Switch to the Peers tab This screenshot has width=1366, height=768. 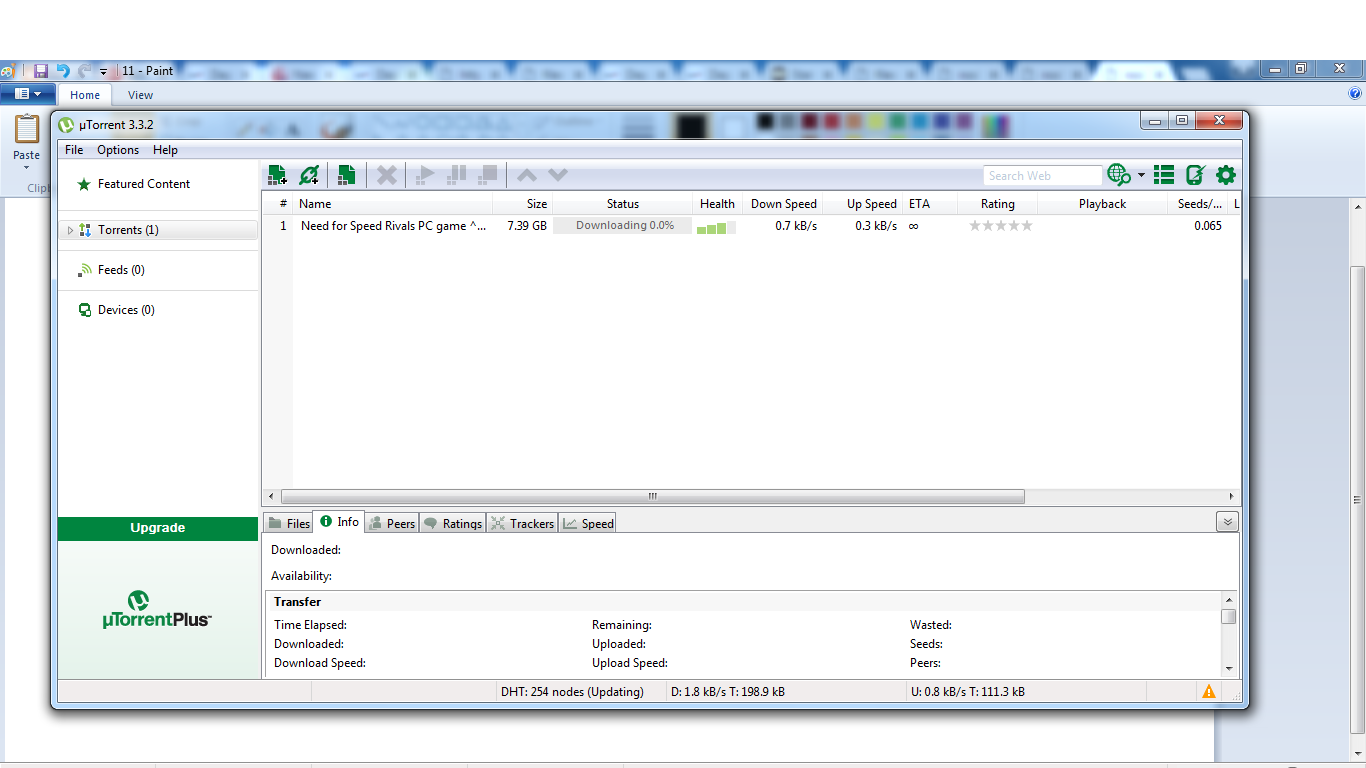point(391,523)
